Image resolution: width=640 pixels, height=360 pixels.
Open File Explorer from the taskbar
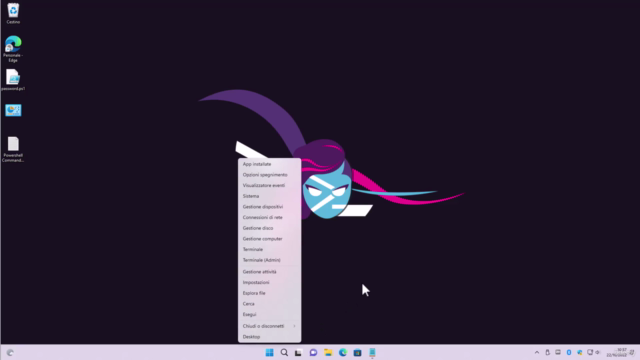328,353
